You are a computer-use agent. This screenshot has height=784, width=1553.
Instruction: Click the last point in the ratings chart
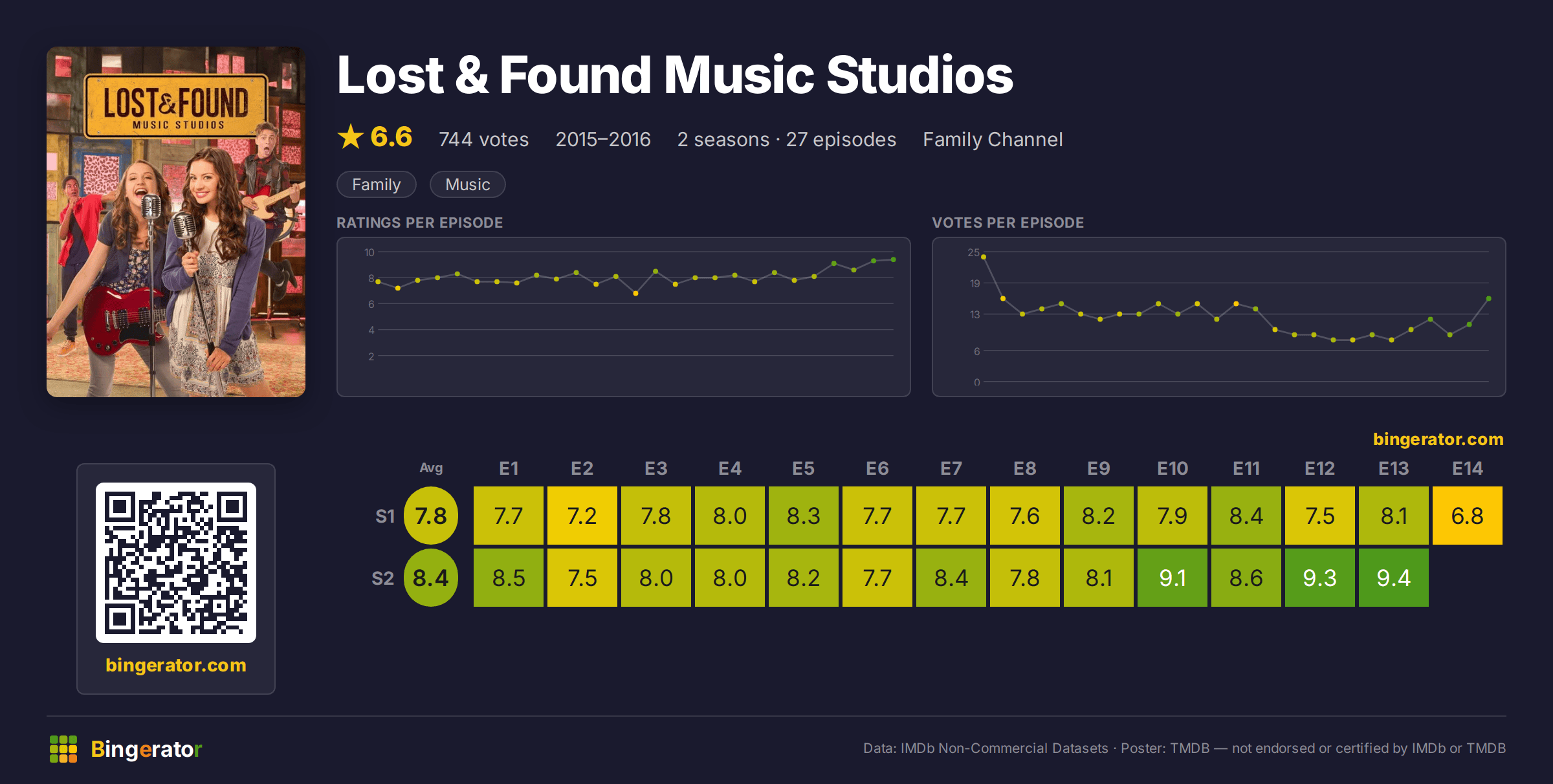click(894, 259)
